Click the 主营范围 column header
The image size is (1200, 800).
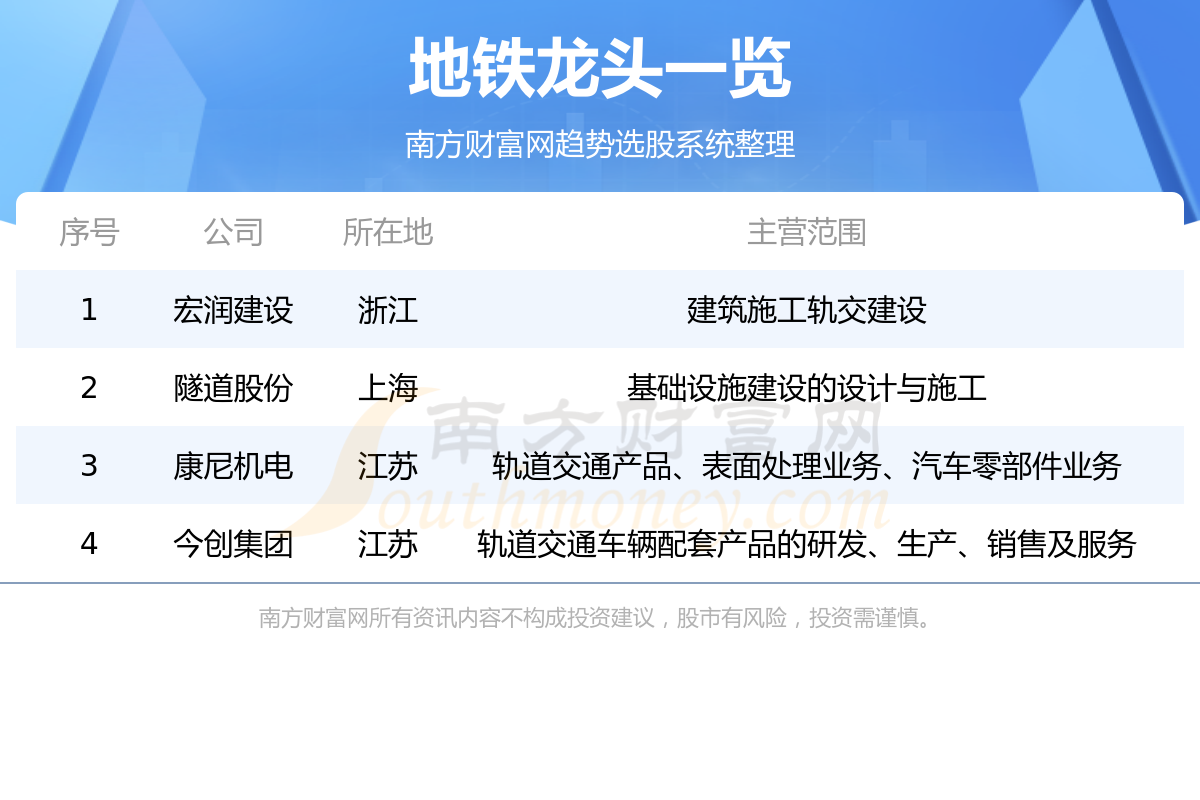(806, 232)
